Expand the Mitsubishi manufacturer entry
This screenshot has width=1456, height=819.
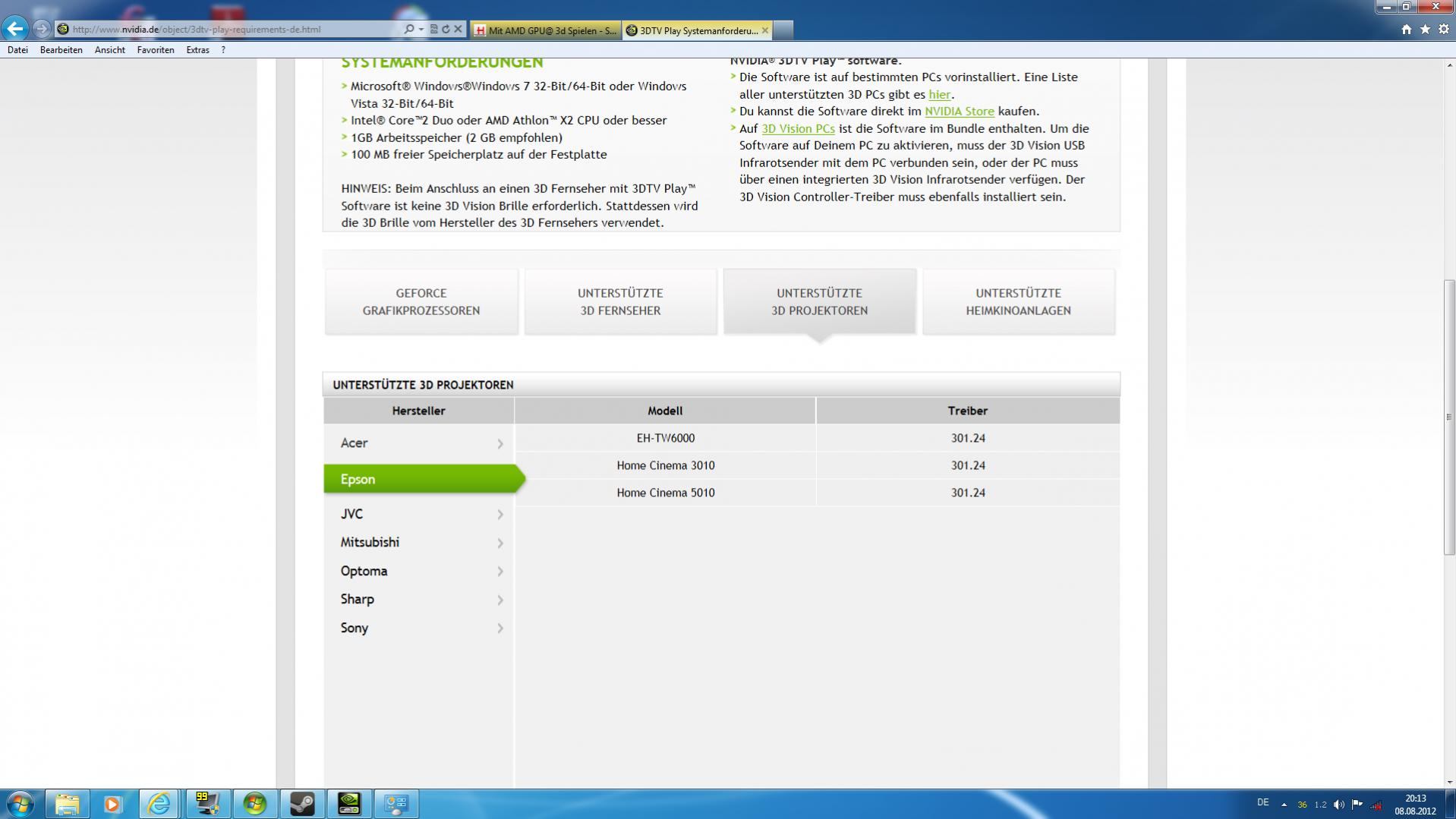(x=418, y=543)
